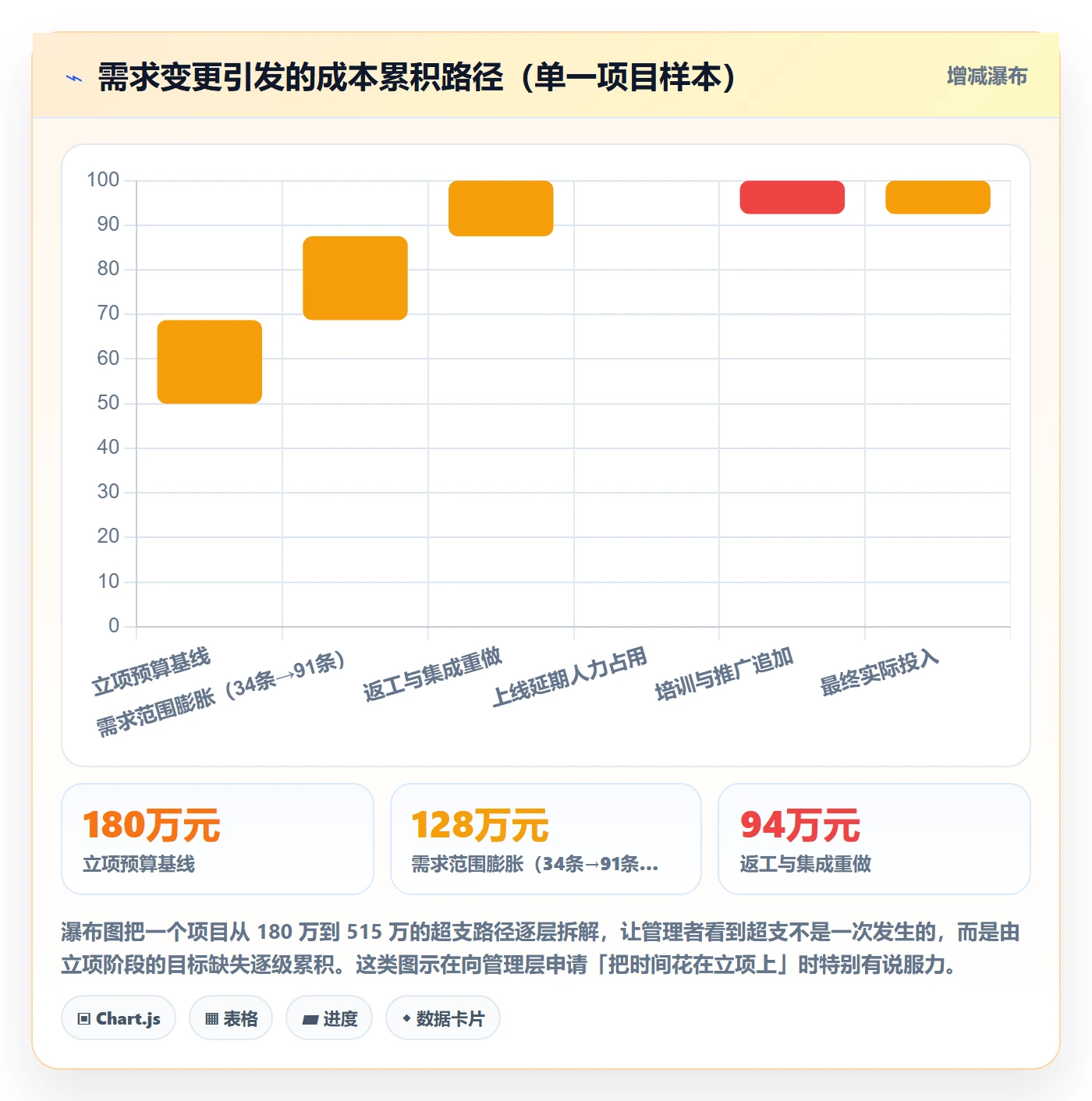Select the 进度 tag chip
The image size is (1092, 1101).
(329, 1018)
